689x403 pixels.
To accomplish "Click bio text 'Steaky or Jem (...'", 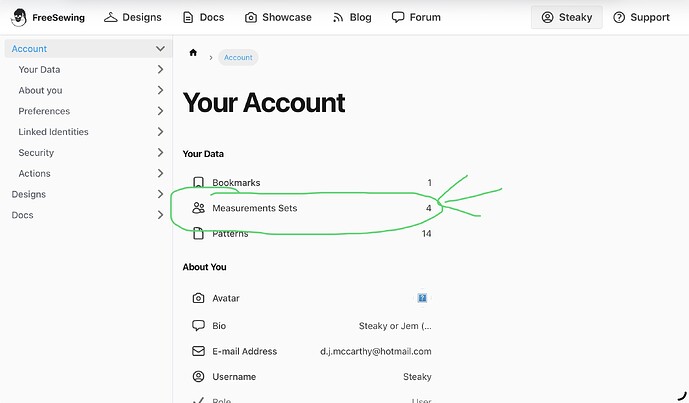I will click(x=395, y=326).
